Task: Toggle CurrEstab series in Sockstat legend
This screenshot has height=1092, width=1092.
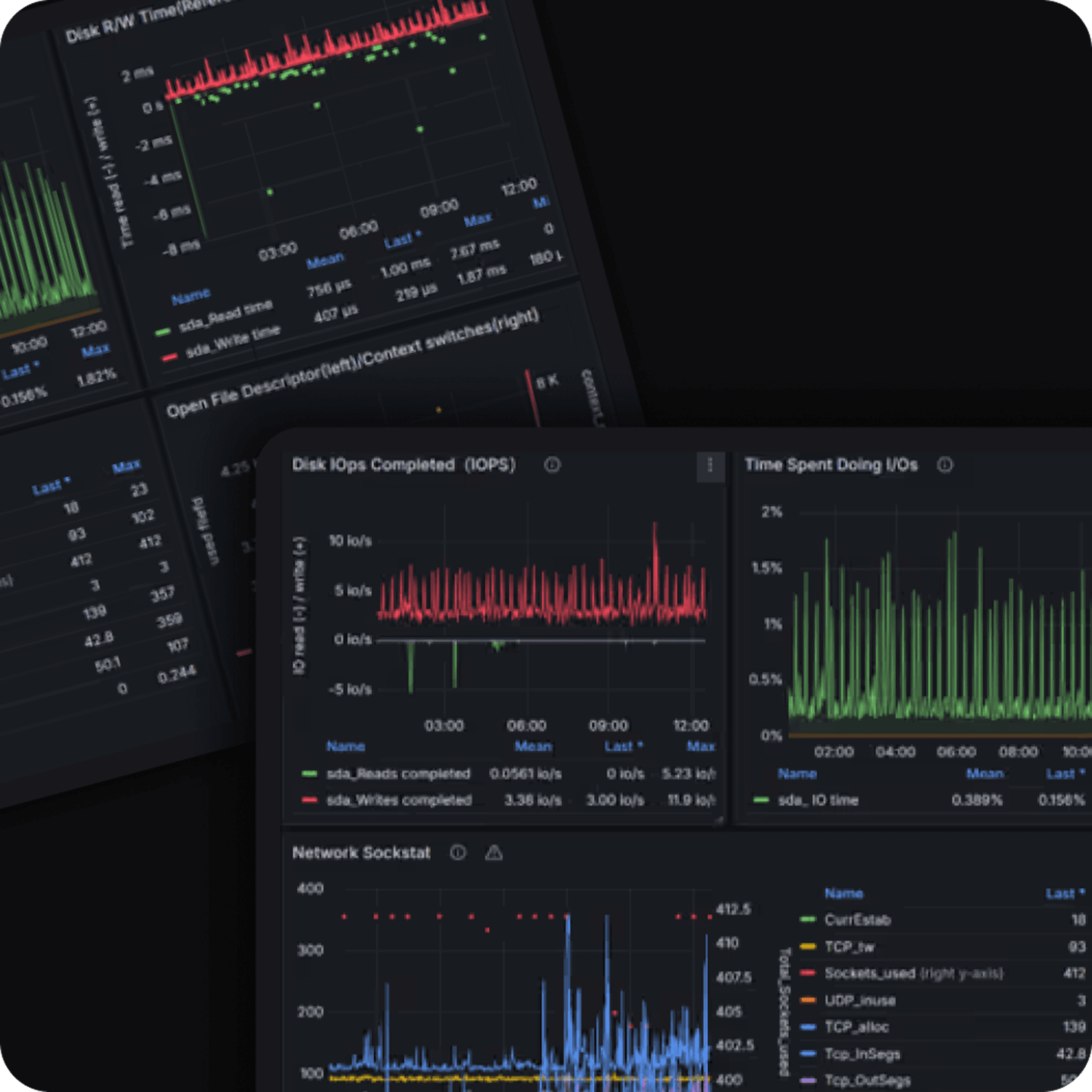Action: pos(857,920)
